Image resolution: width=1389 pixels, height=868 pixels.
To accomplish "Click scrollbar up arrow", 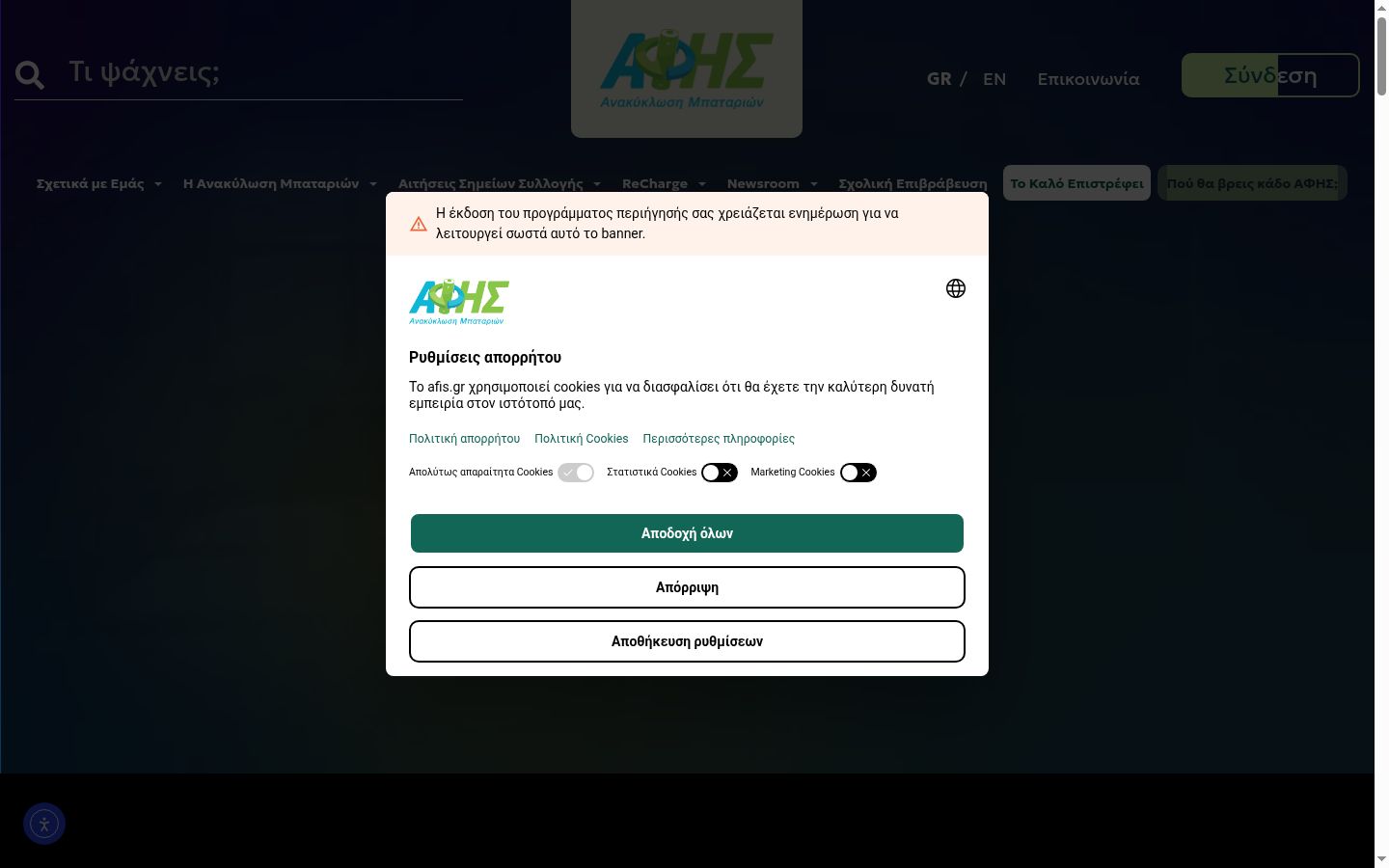I will (x=1381, y=8).
